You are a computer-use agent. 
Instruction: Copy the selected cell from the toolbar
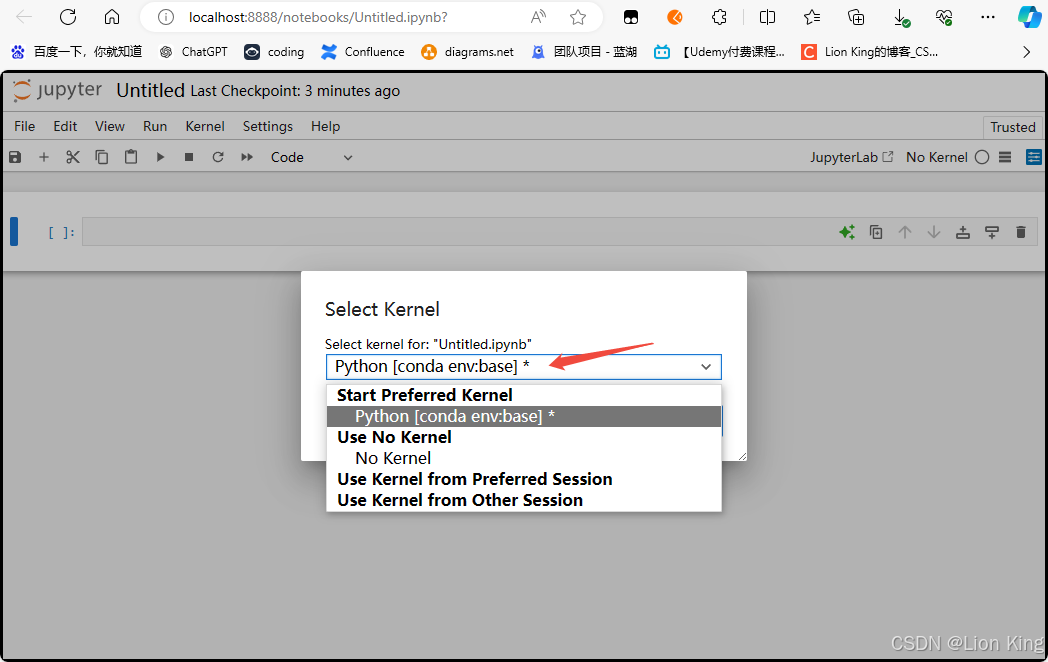[102, 157]
